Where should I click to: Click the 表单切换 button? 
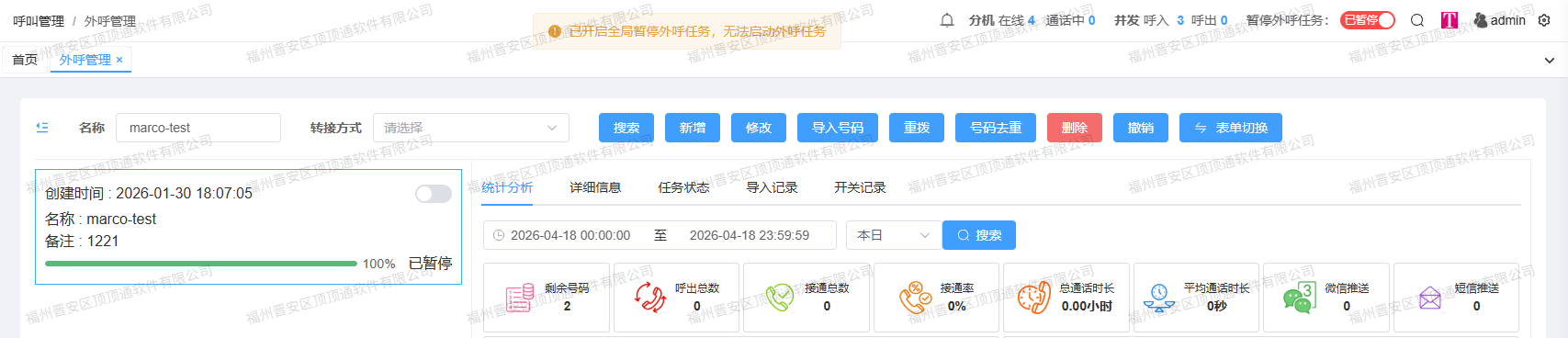point(1231,128)
